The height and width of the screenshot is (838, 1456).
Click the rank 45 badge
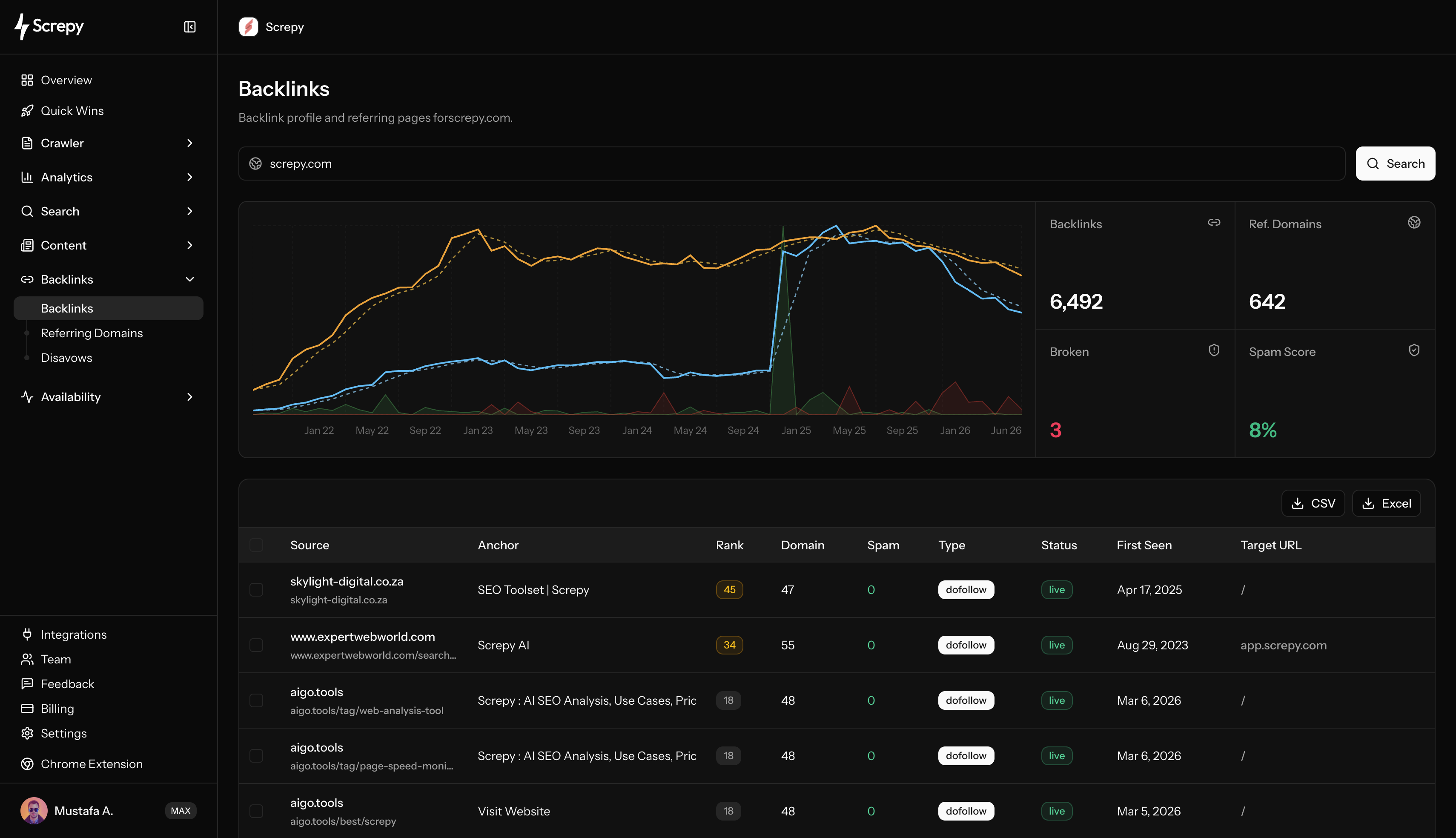pyautogui.click(x=729, y=589)
